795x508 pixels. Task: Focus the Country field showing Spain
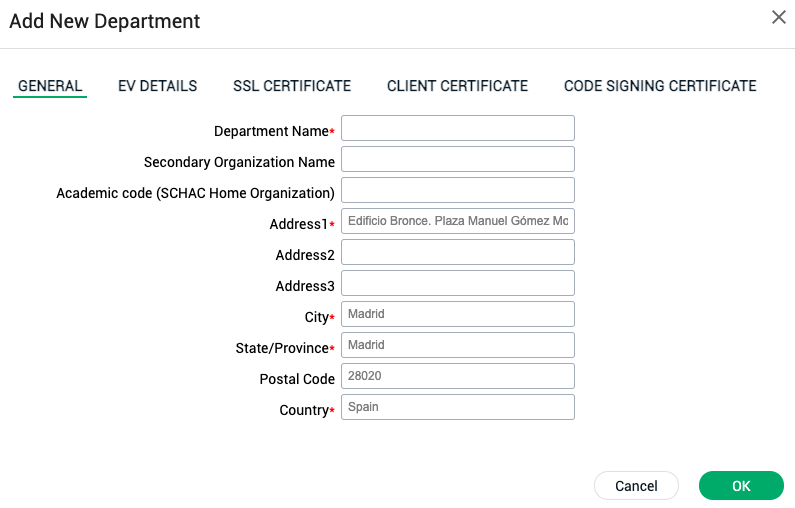(458, 407)
